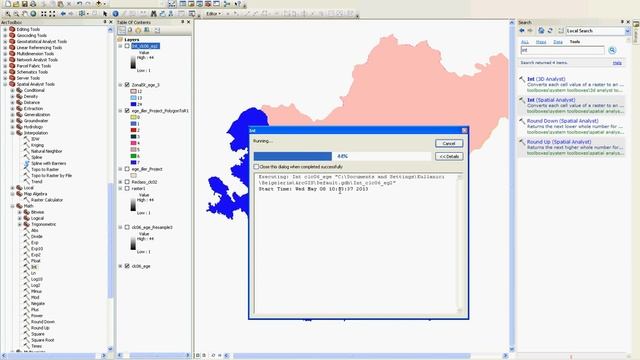Open the Round Up (Spatial Analyst) result

click(559, 142)
